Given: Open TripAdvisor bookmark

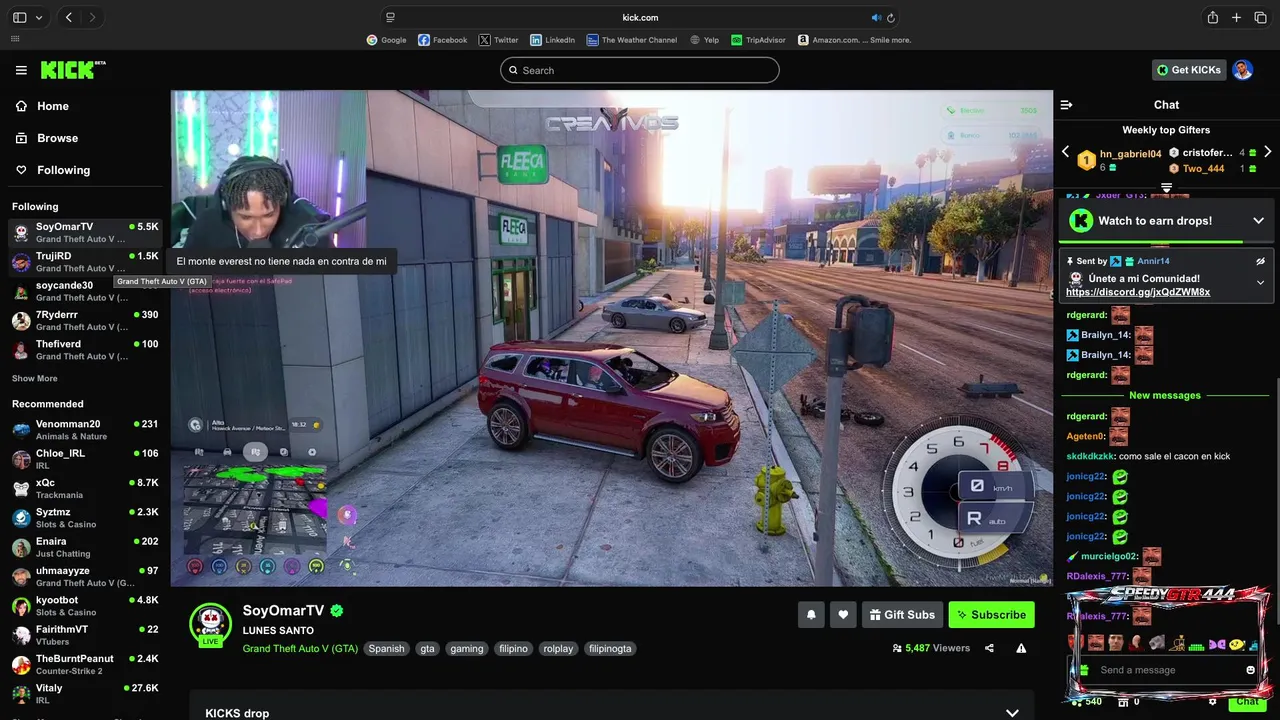Looking at the screenshot, I should 758,40.
